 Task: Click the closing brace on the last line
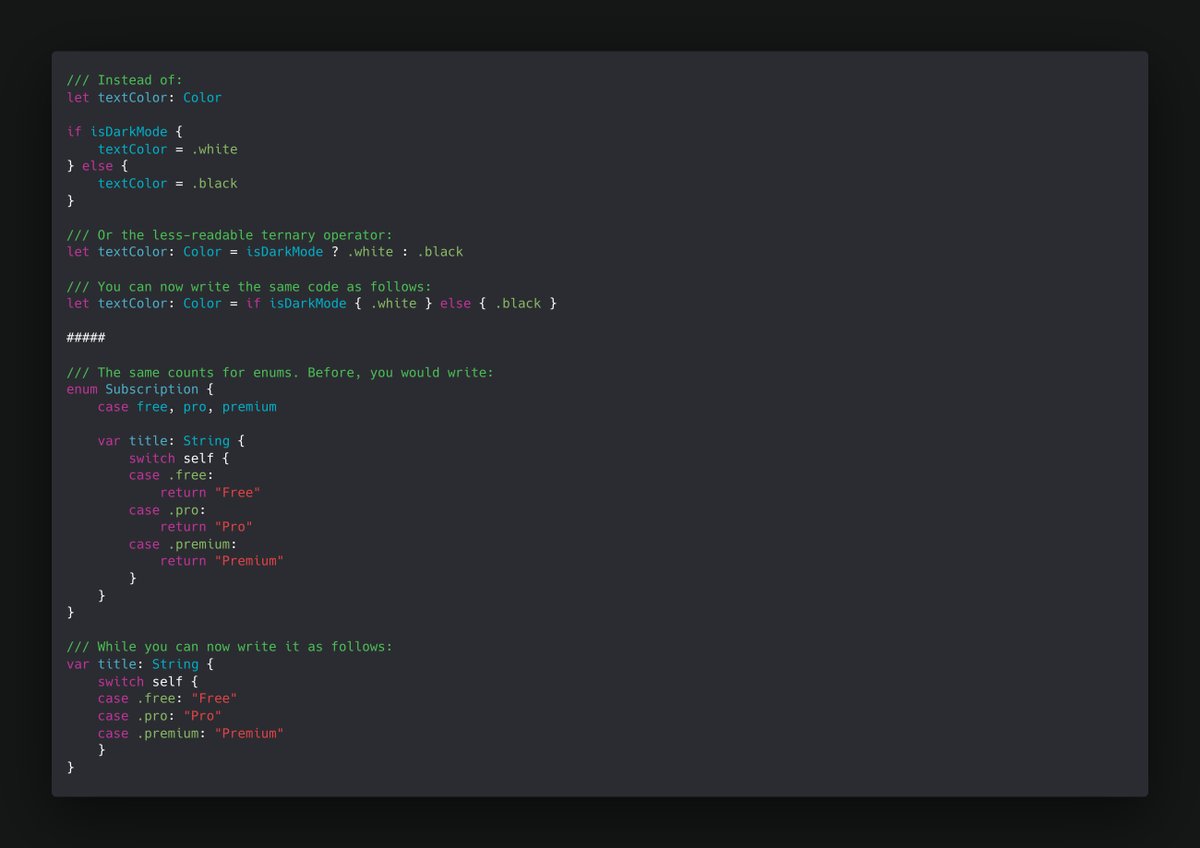point(70,767)
